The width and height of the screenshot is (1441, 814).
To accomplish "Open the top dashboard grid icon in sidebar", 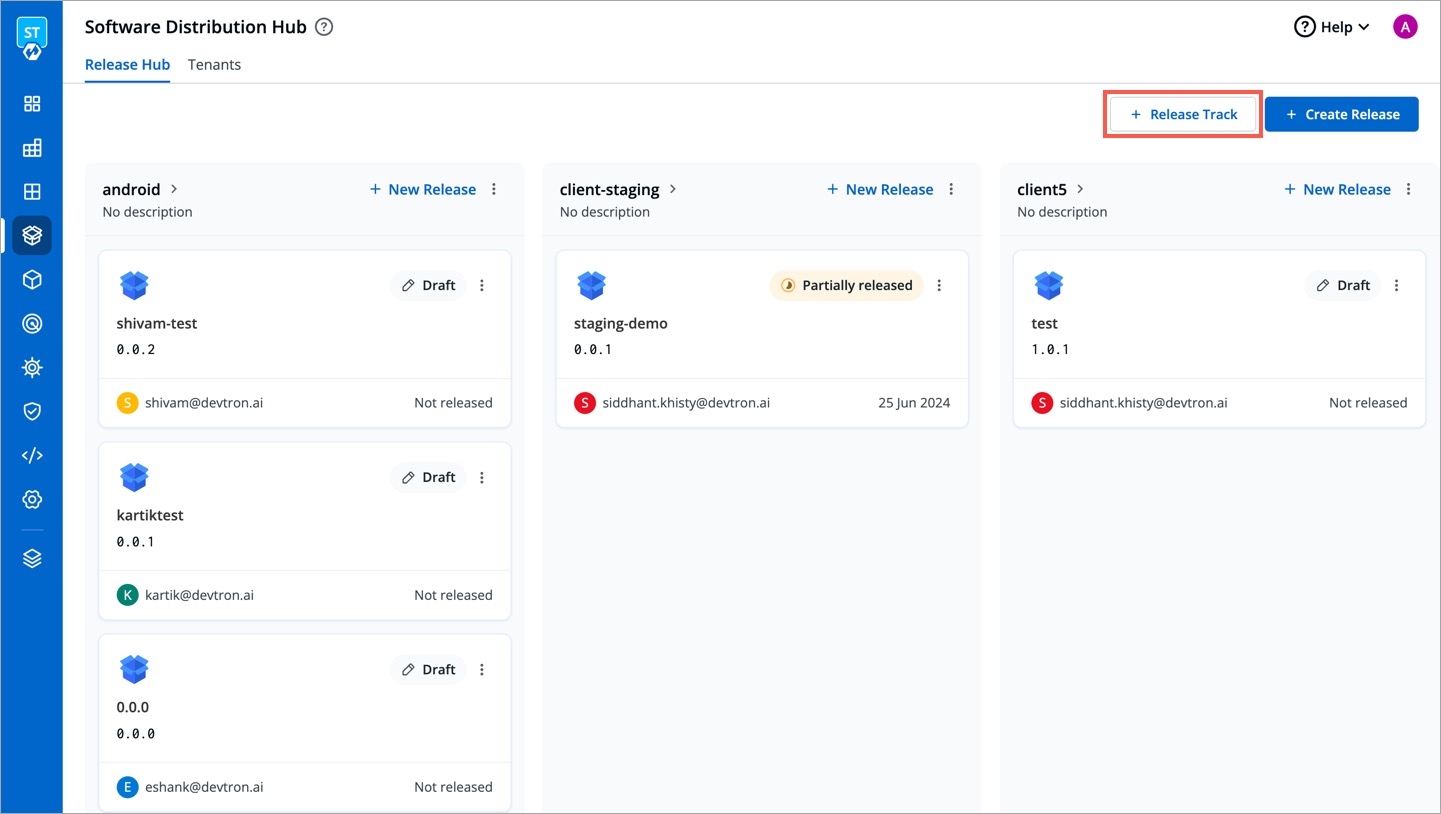I will click(32, 104).
